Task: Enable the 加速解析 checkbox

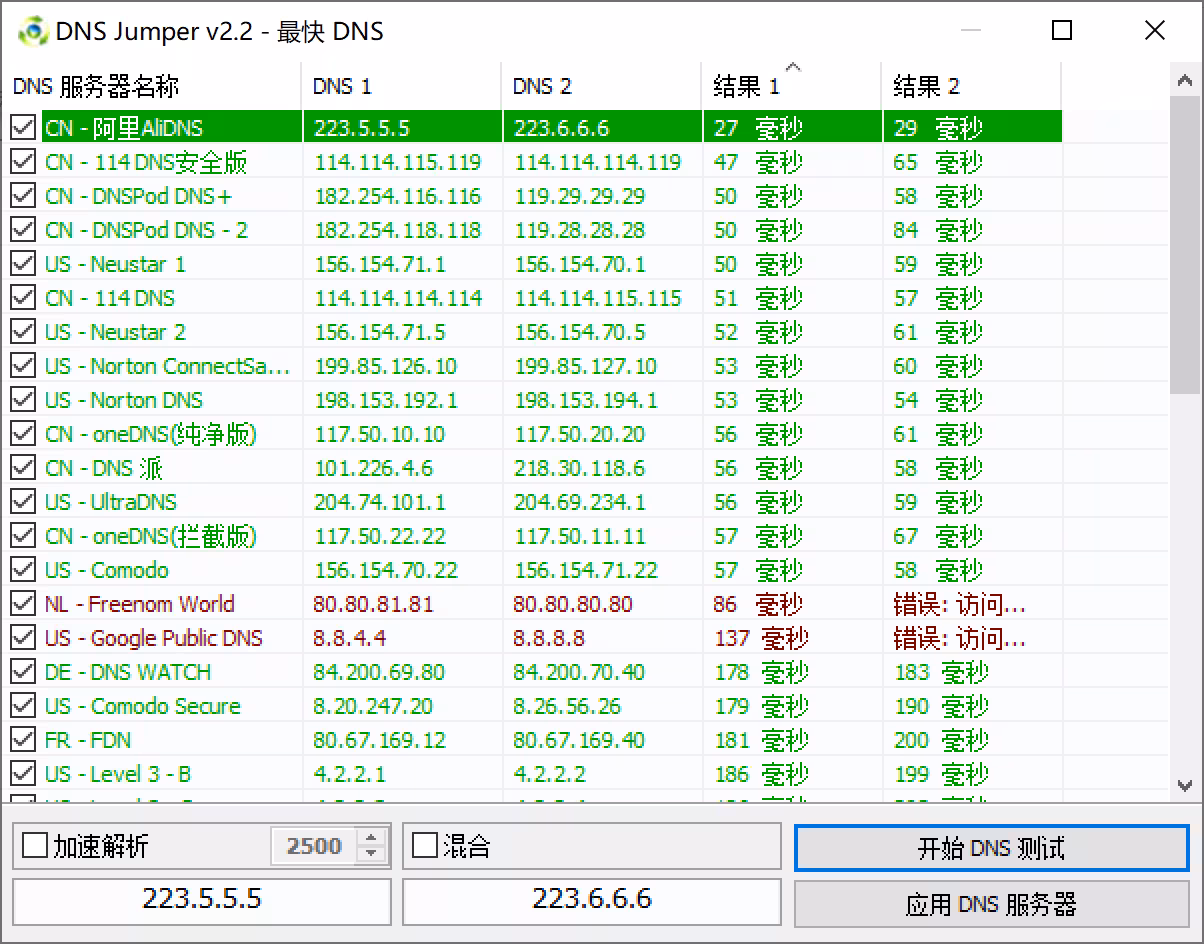Action: [x=35, y=846]
